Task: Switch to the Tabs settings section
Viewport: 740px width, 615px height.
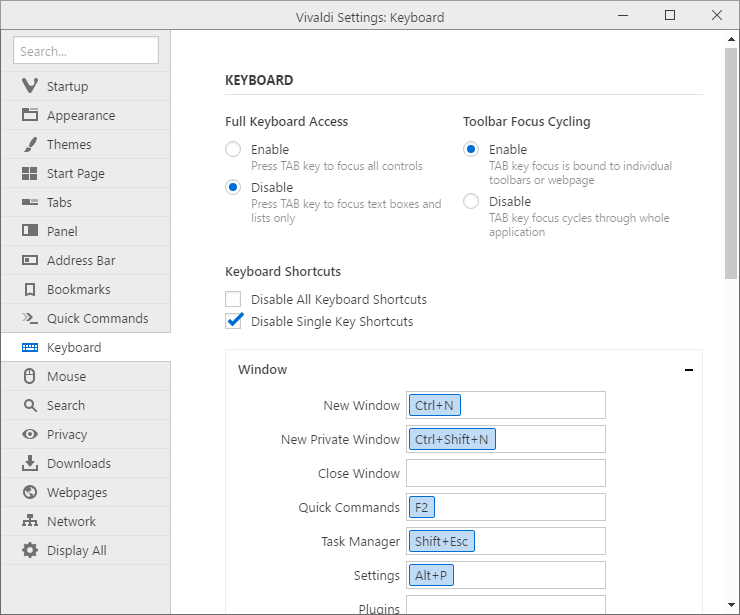Action: pos(59,202)
